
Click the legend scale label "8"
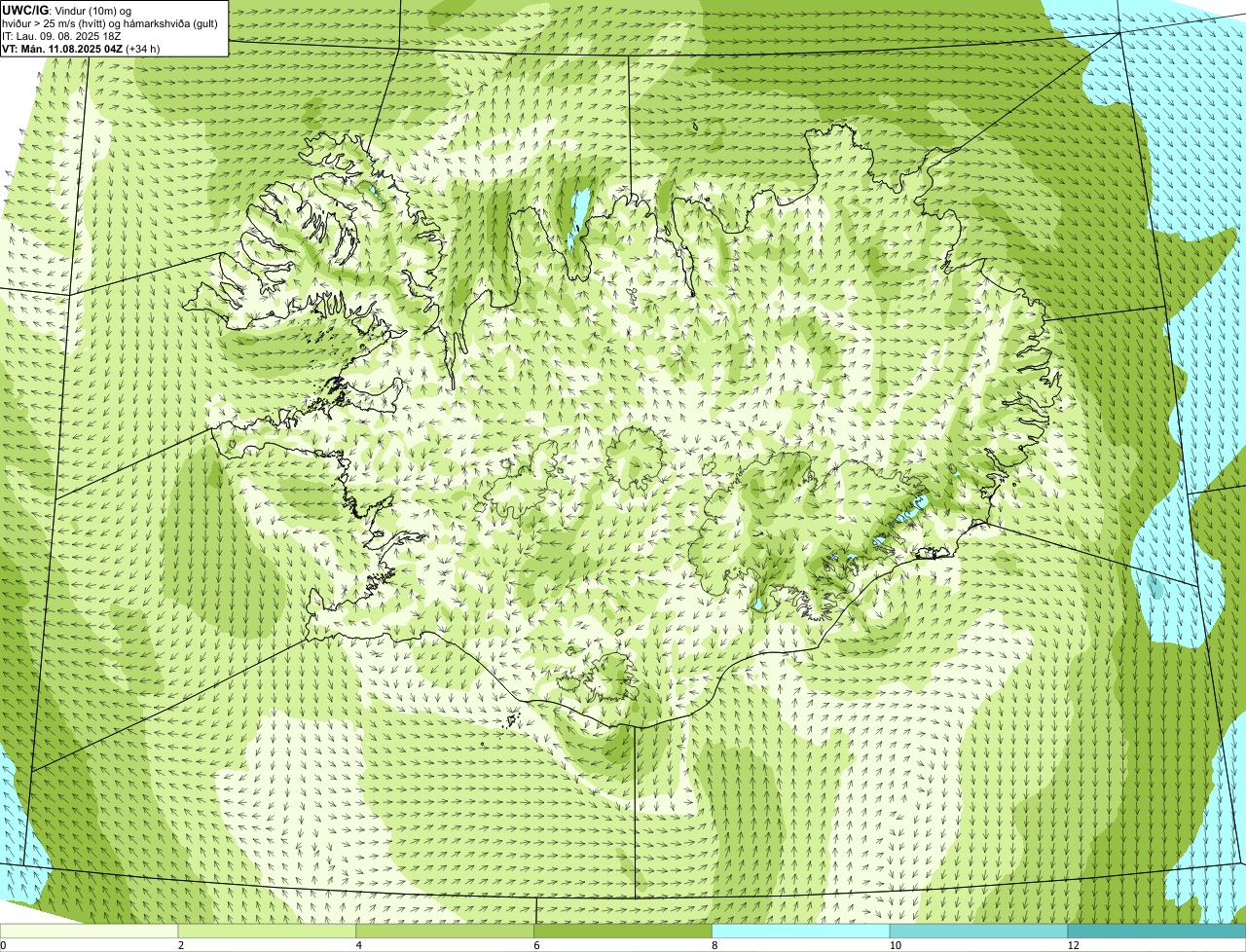pyautogui.click(x=715, y=945)
